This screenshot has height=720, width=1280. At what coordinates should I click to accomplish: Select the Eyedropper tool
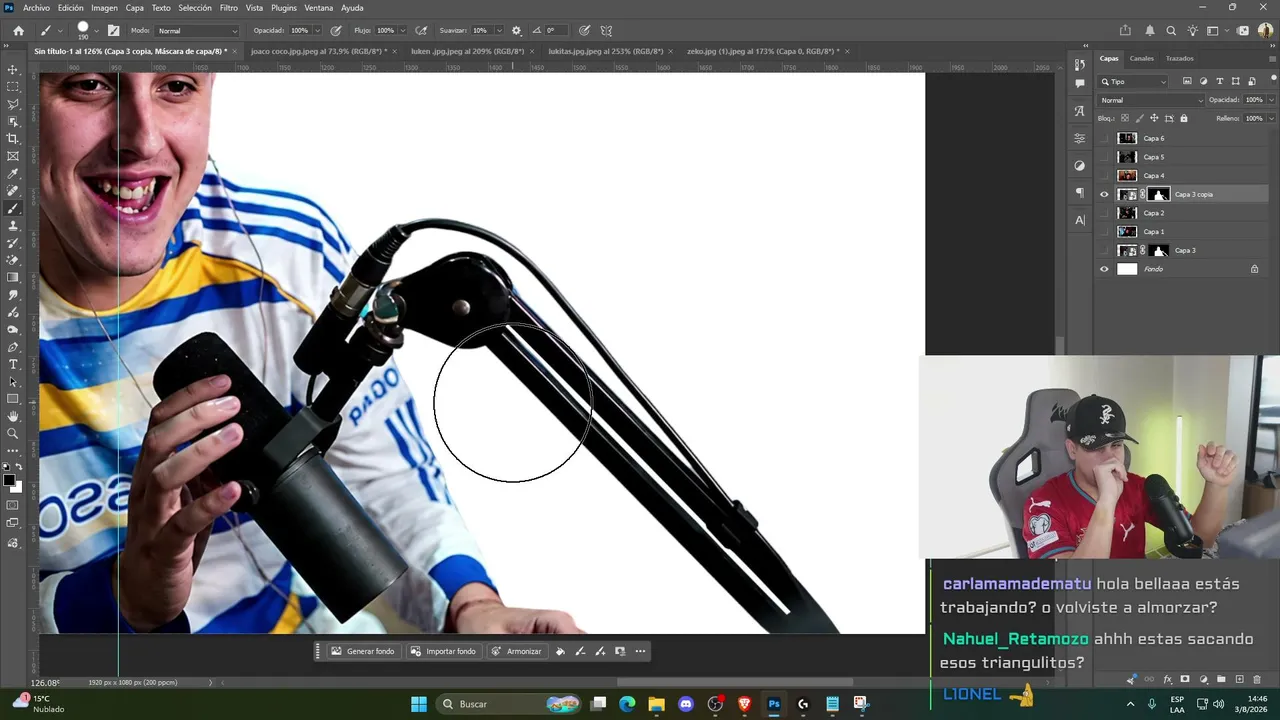point(13,174)
